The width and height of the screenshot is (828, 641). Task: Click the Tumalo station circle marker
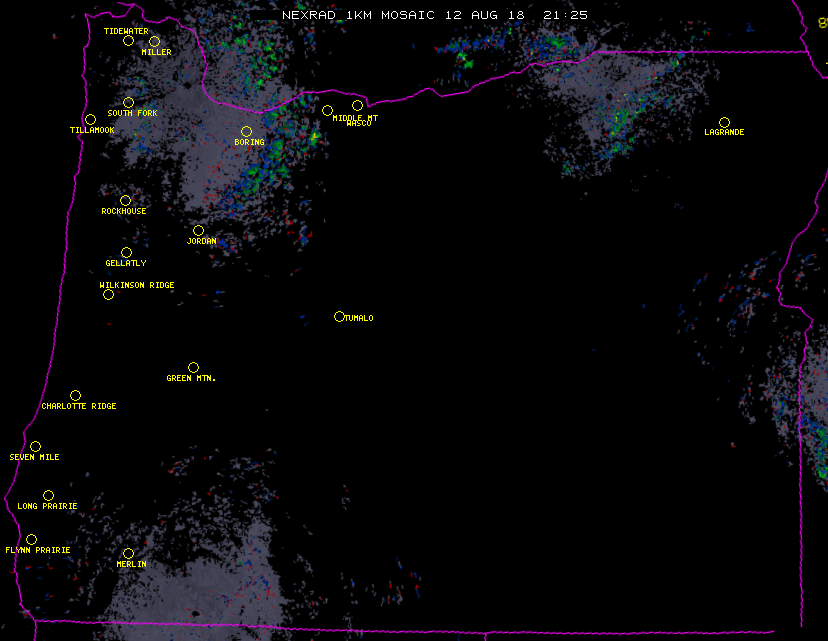pyautogui.click(x=339, y=317)
